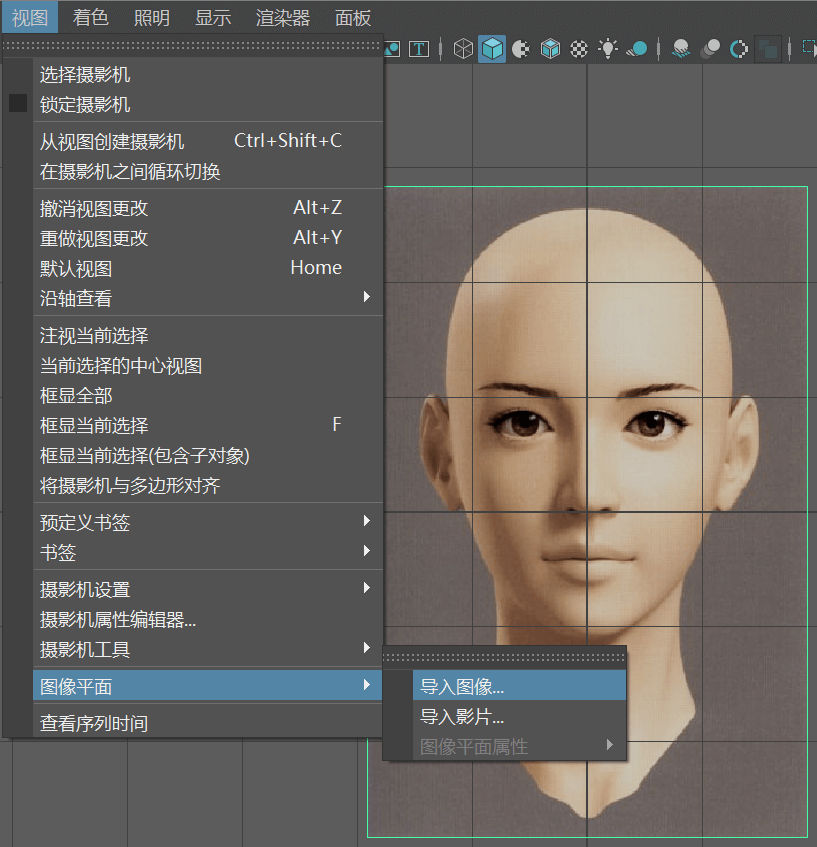Screen dimensions: 817x847
Task: Choose 查看序列时间
Action: [208, 723]
